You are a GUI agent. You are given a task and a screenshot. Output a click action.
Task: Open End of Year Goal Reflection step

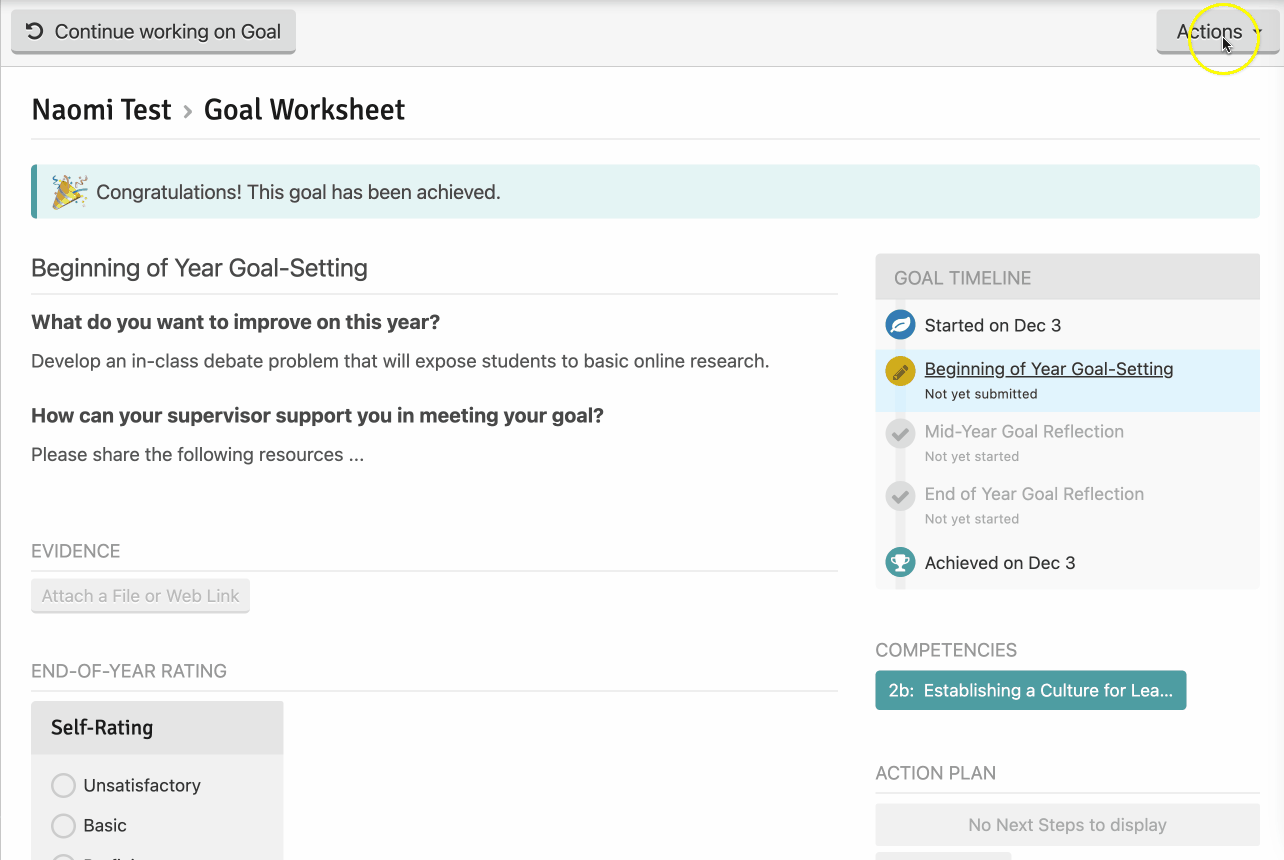[1034, 494]
